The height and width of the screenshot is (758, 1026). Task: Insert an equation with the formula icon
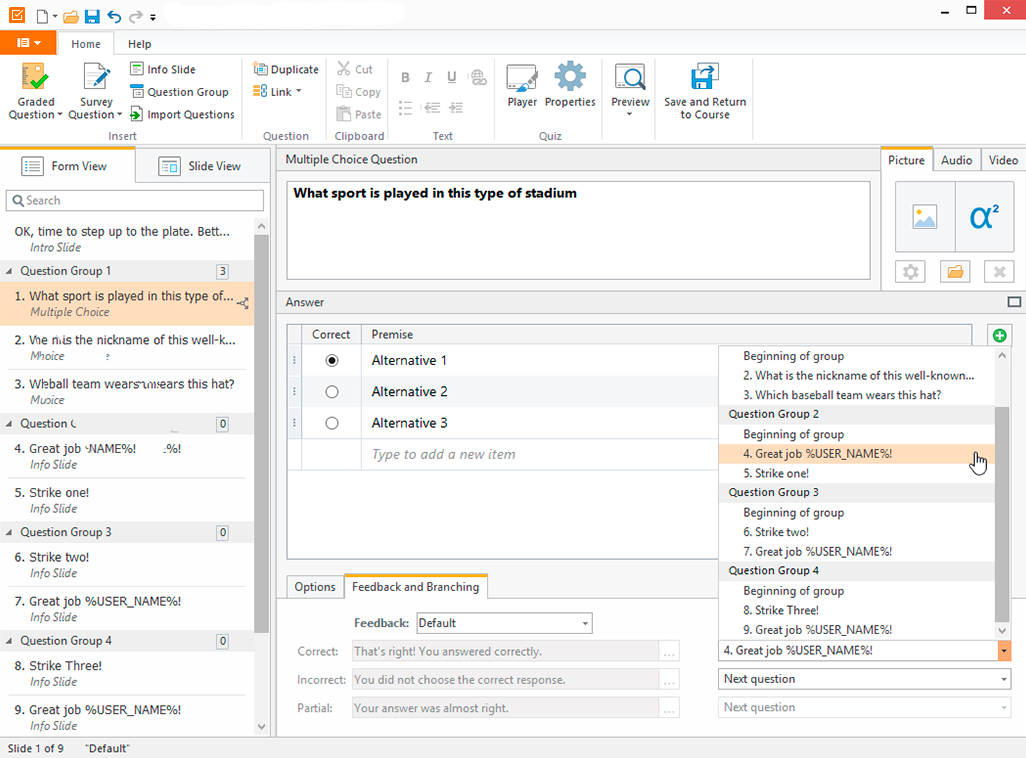pos(984,216)
